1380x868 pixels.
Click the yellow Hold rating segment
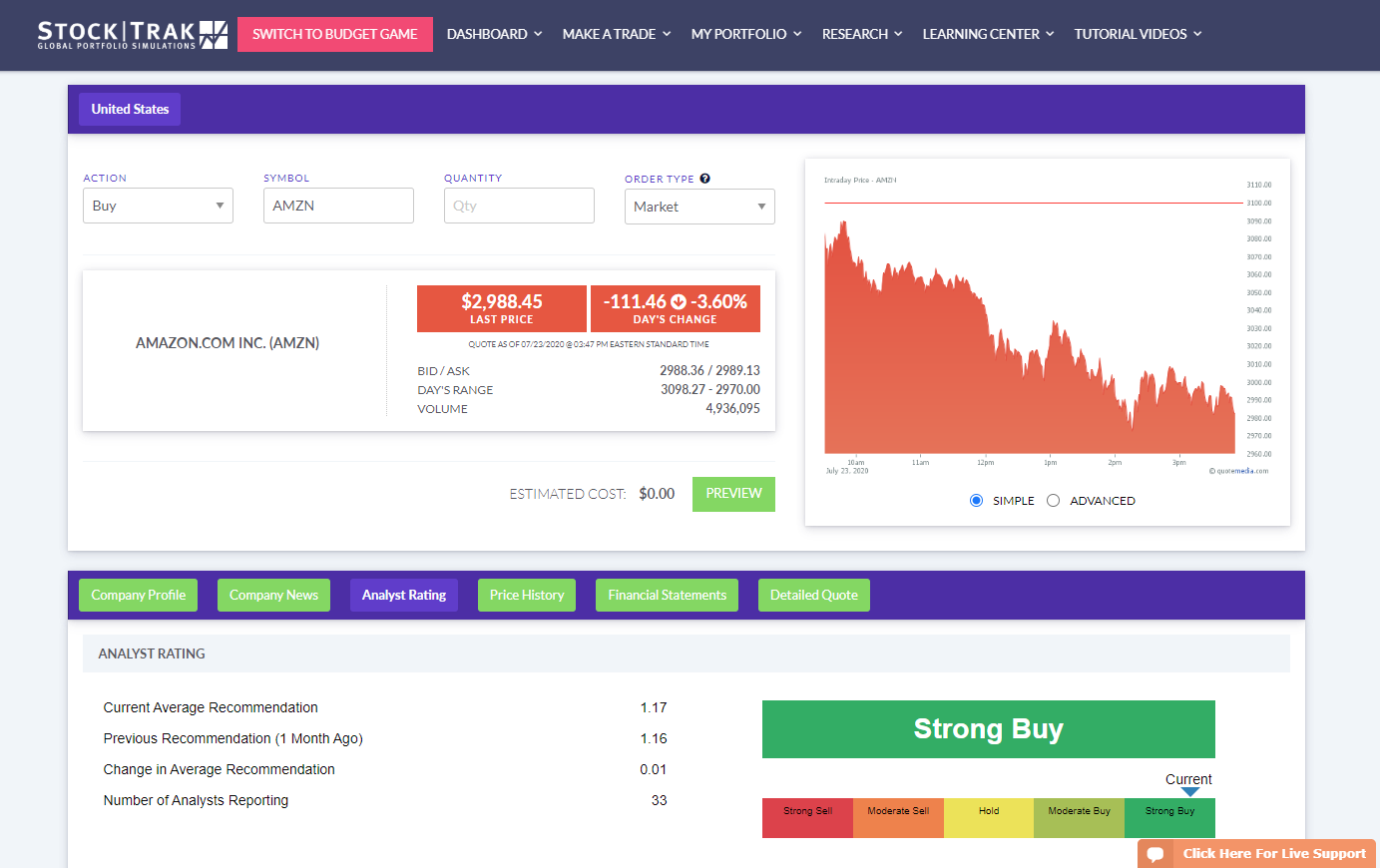click(989, 818)
